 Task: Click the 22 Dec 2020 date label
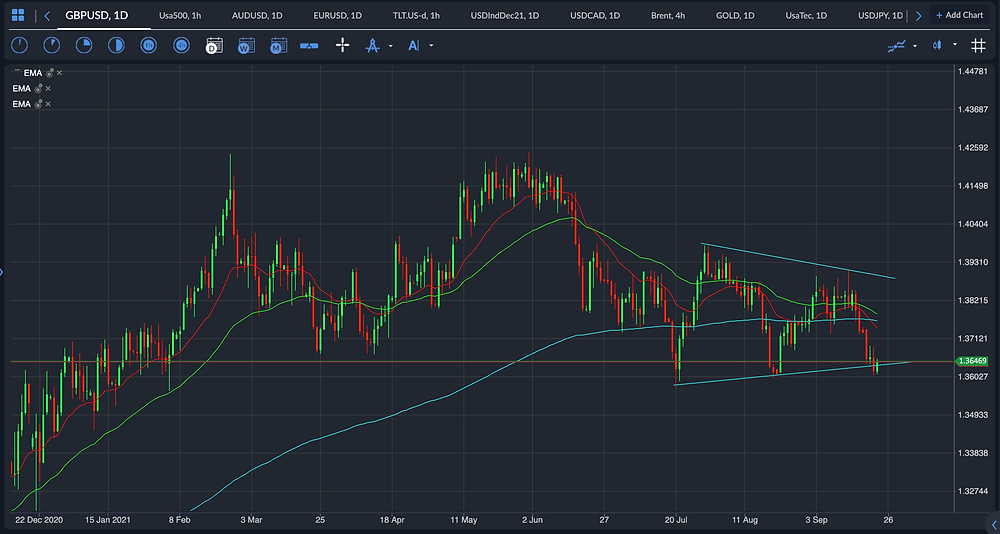pos(38,518)
